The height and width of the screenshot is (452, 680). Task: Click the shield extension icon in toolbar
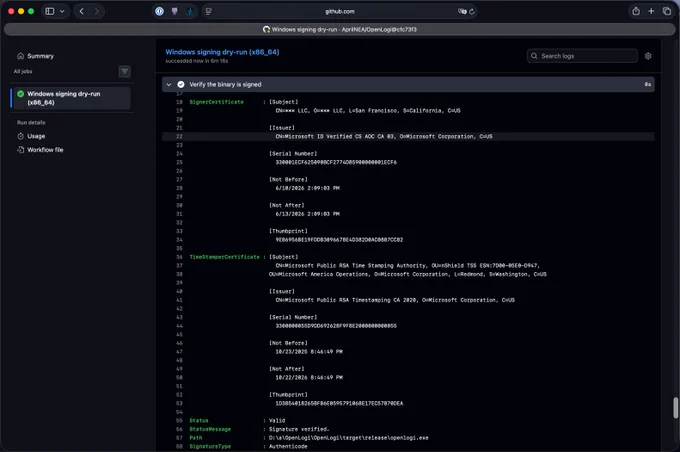(174, 11)
